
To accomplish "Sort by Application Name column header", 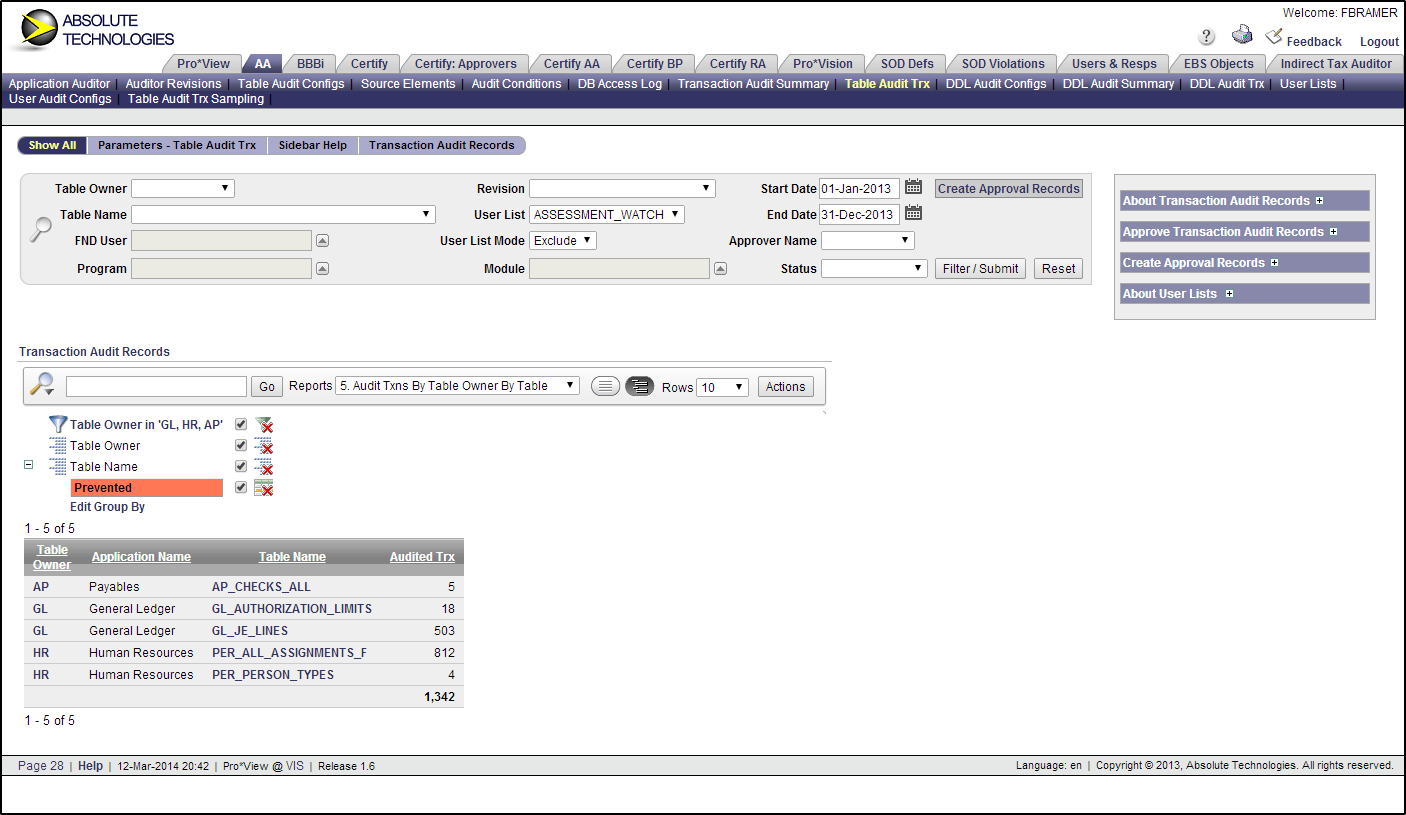I will tap(141, 557).
